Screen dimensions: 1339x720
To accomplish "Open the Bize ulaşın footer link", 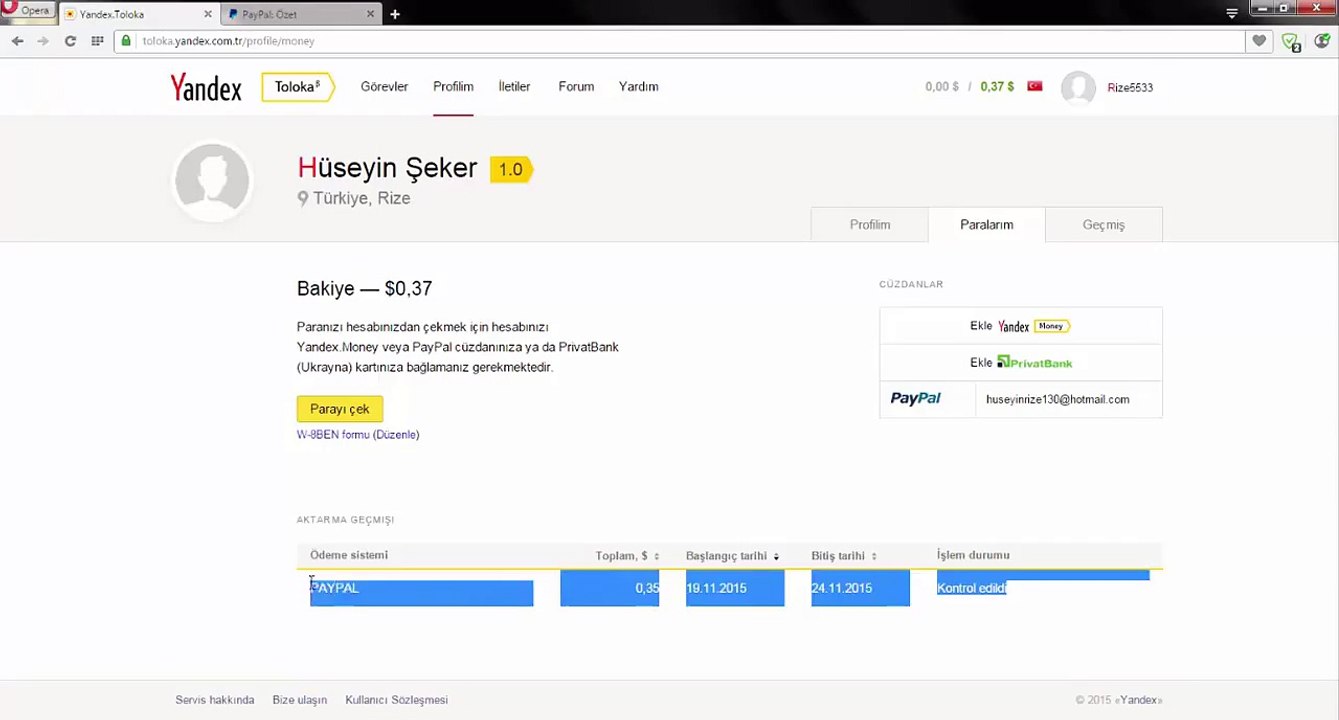I will pyautogui.click(x=300, y=700).
